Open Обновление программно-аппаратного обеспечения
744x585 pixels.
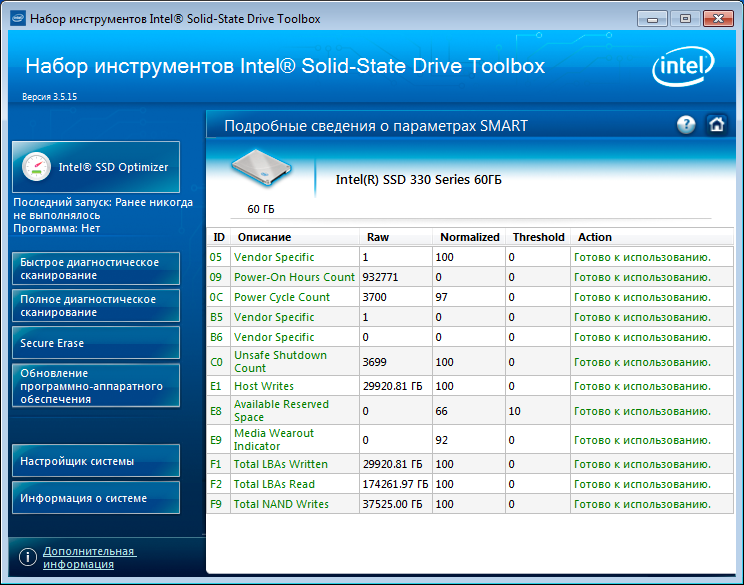click(96, 386)
